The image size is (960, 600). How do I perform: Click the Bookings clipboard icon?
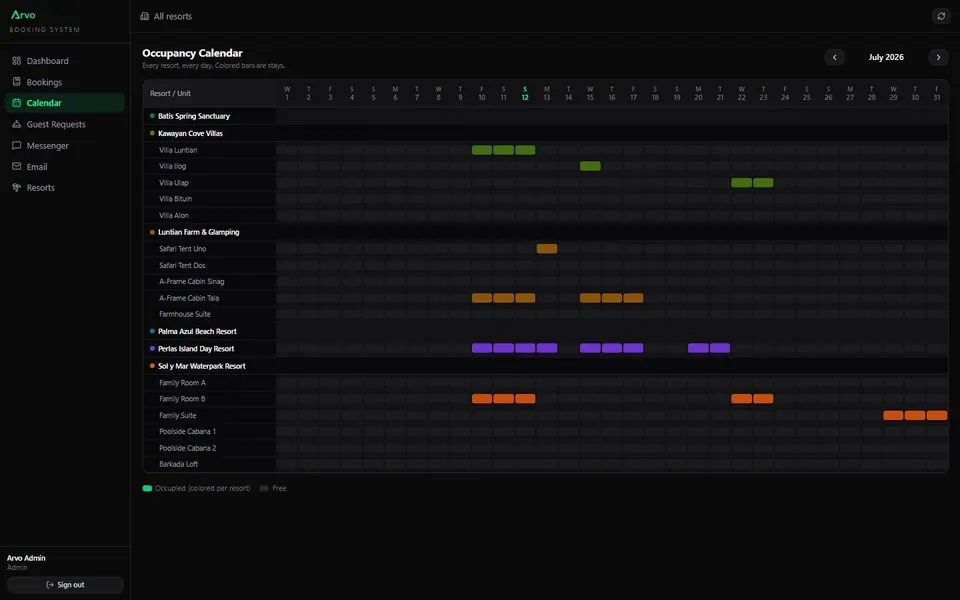tap(17, 81)
